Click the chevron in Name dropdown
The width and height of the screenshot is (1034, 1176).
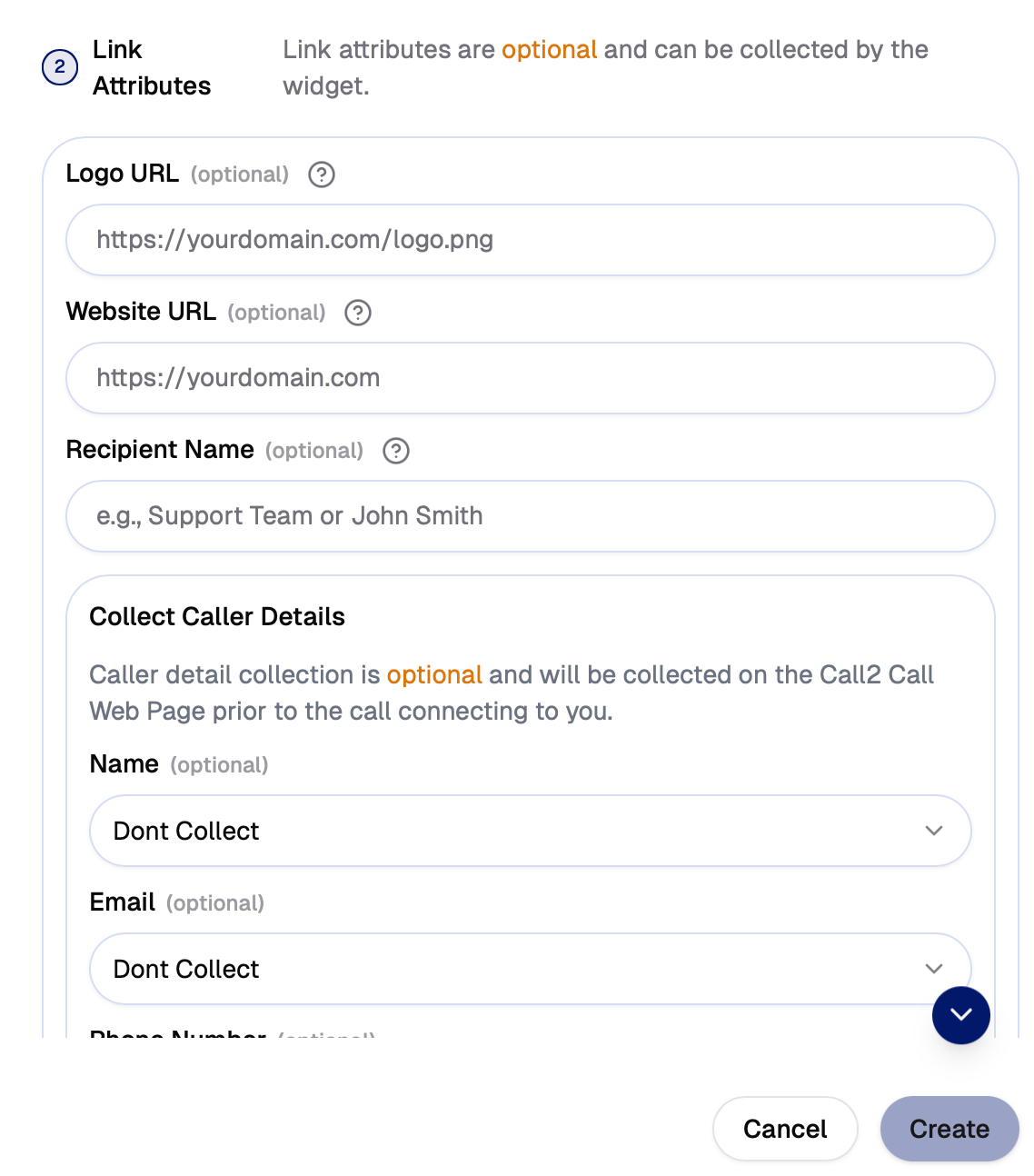click(x=933, y=831)
